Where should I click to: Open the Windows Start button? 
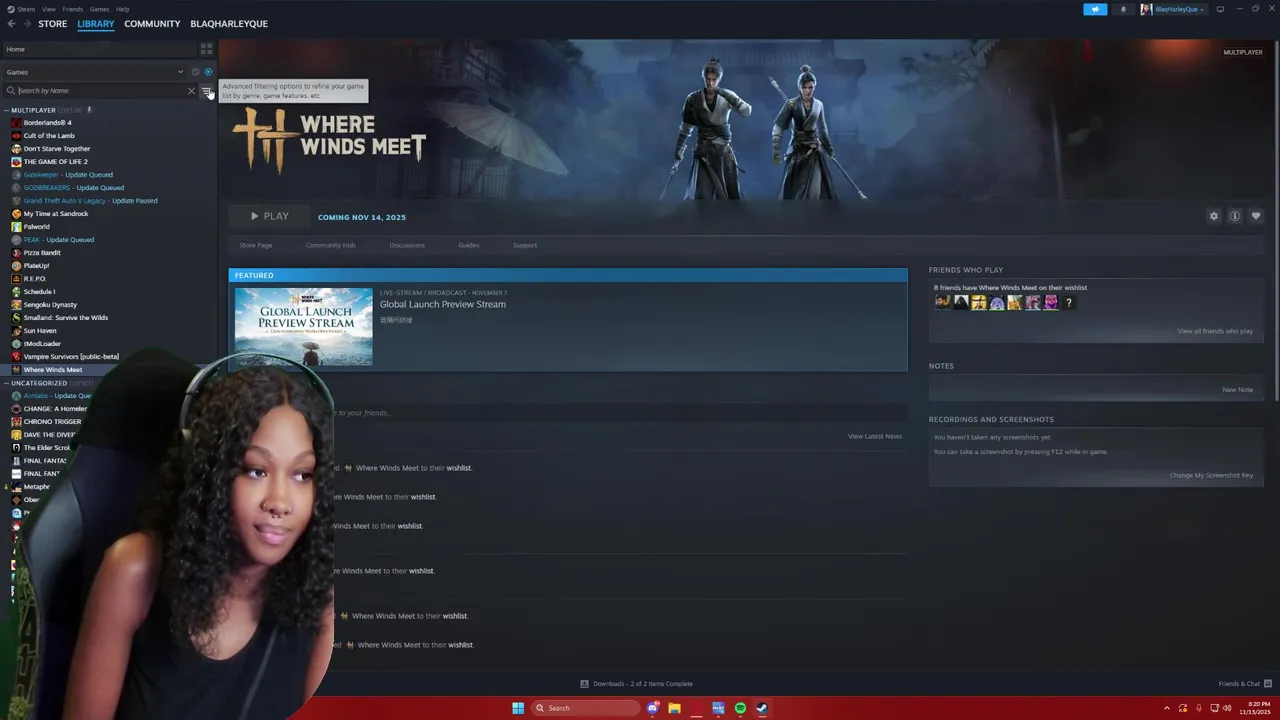coord(518,708)
